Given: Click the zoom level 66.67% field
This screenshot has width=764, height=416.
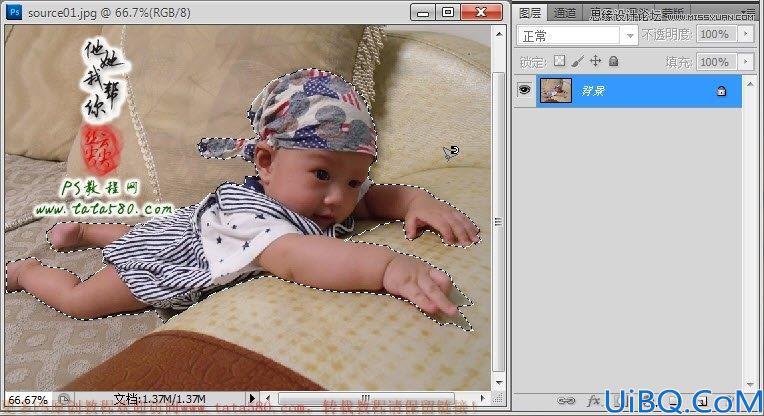Looking at the screenshot, I should pos(28,400).
